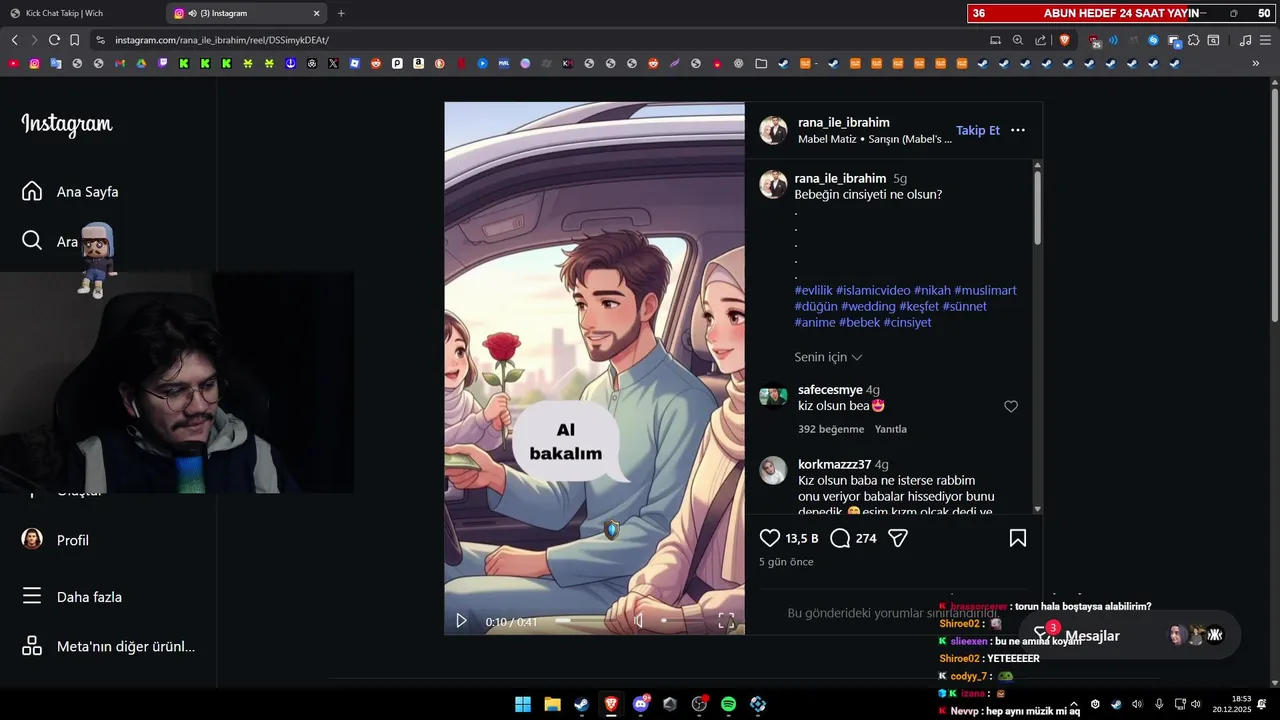Click the Mabel Matiz Sarışın audio link

click(x=875, y=139)
